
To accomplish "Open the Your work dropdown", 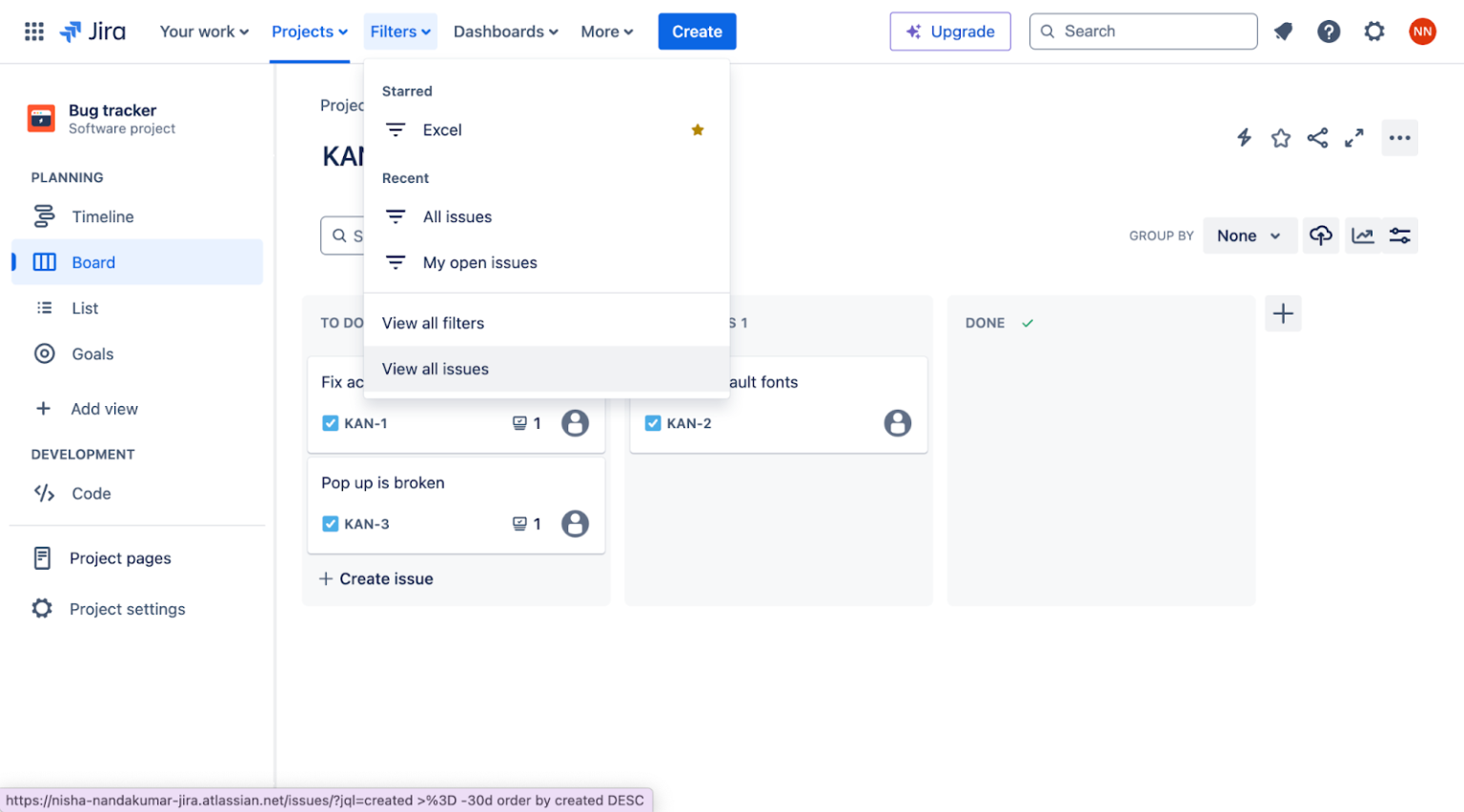I will click(x=203, y=30).
